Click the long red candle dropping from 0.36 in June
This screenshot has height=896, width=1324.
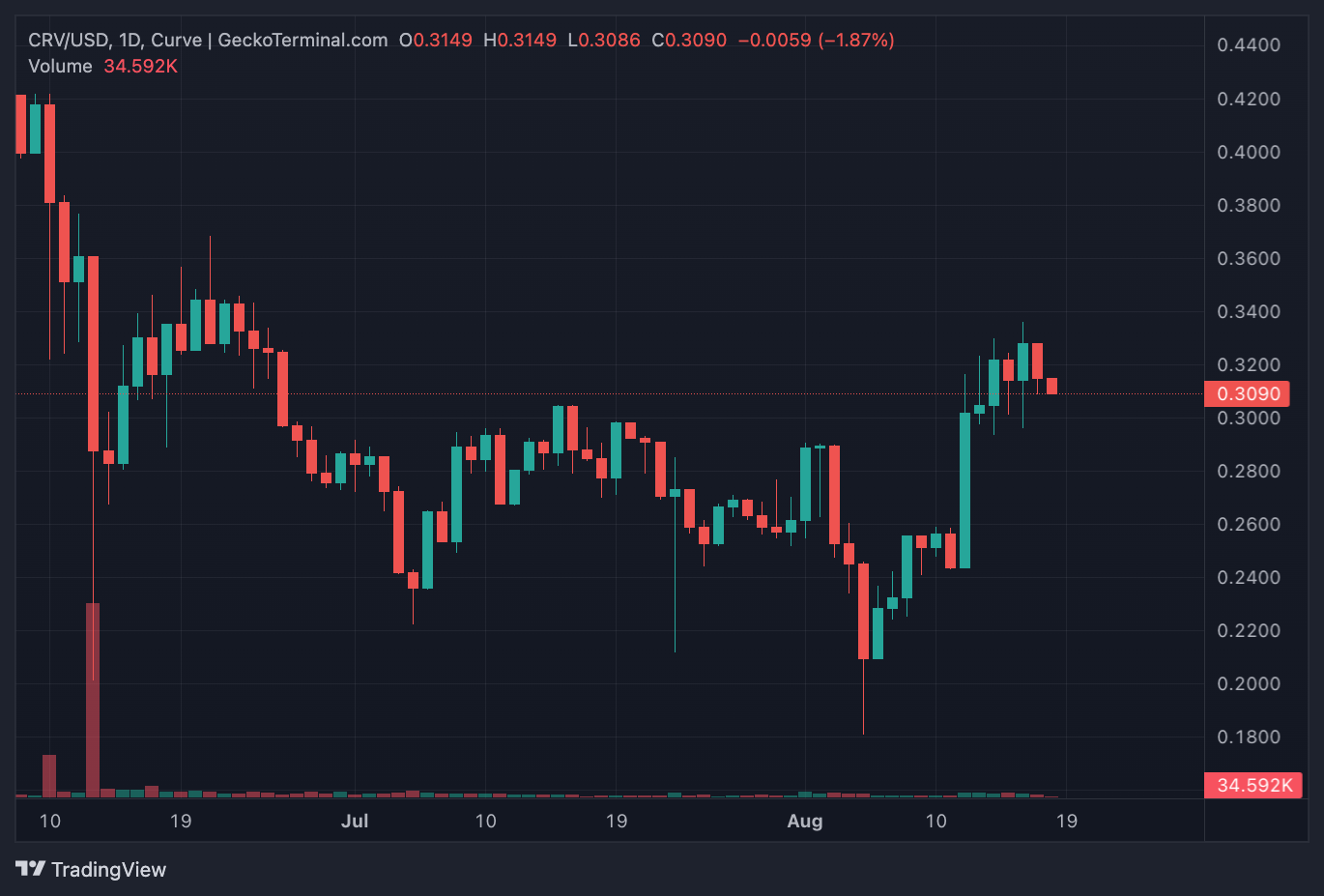93,354
